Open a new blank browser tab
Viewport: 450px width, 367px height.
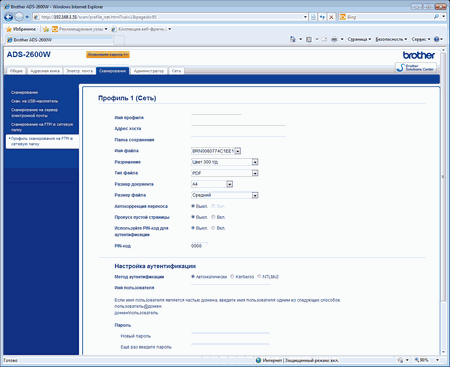(119, 40)
